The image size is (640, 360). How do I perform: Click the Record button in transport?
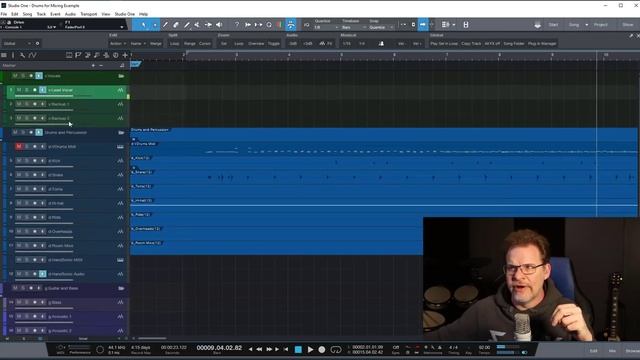(x=322, y=349)
